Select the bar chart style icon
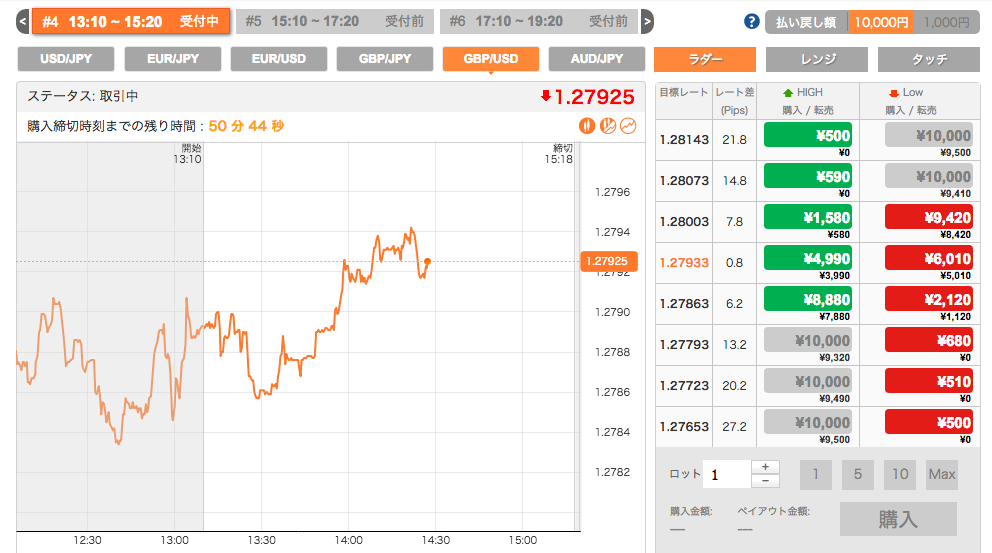This screenshot has width=992, height=553. [608, 126]
